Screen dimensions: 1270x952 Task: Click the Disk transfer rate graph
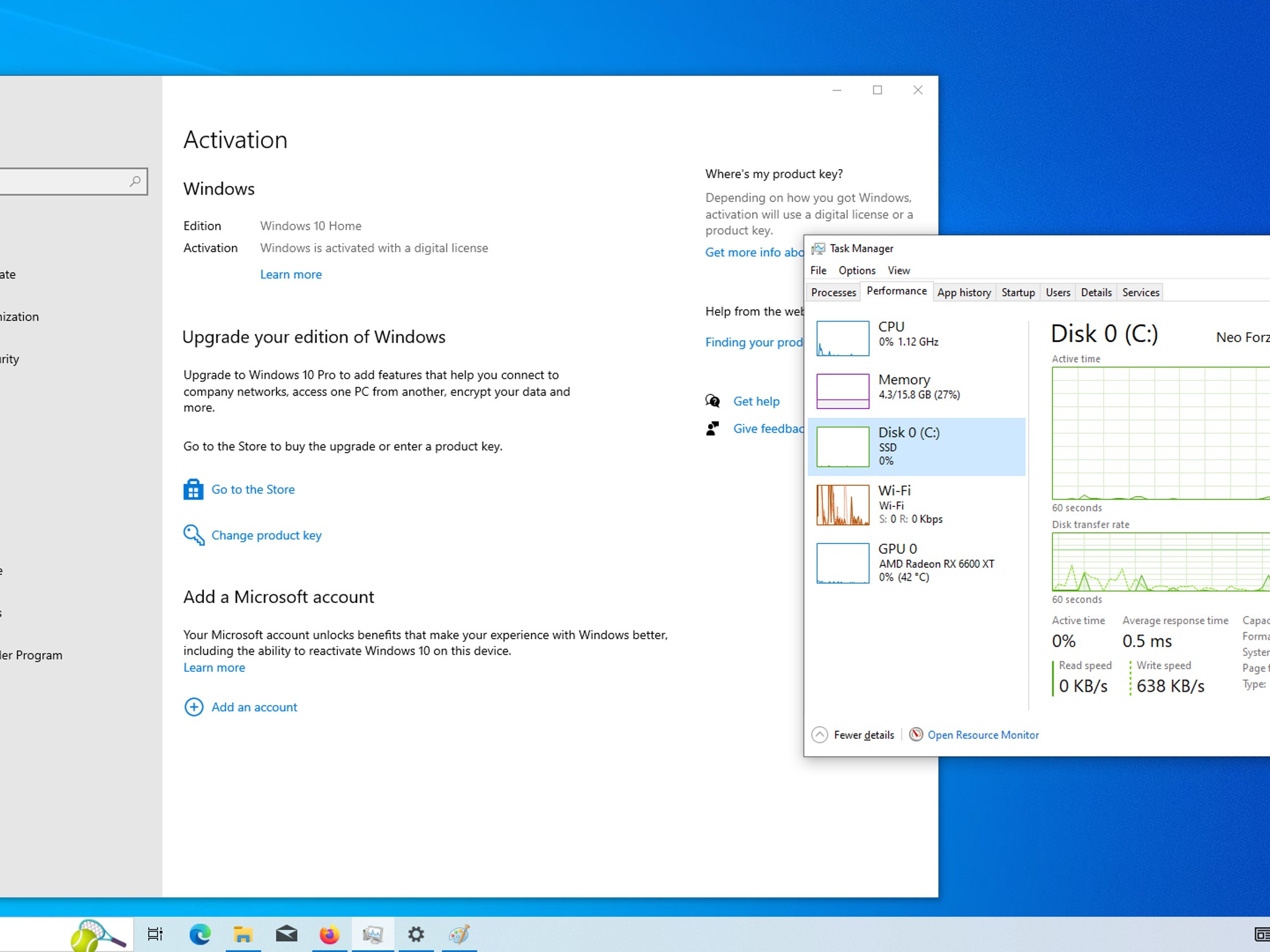(x=1161, y=562)
